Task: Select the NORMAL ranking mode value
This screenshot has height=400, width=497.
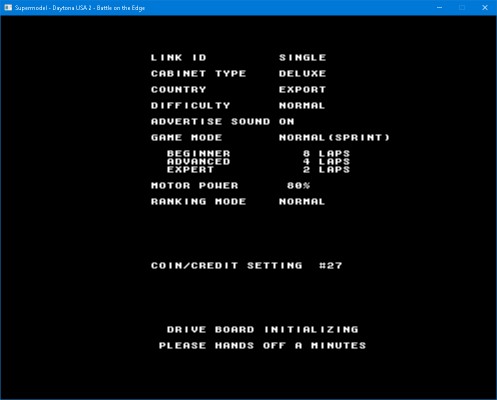Action: (302, 202)
